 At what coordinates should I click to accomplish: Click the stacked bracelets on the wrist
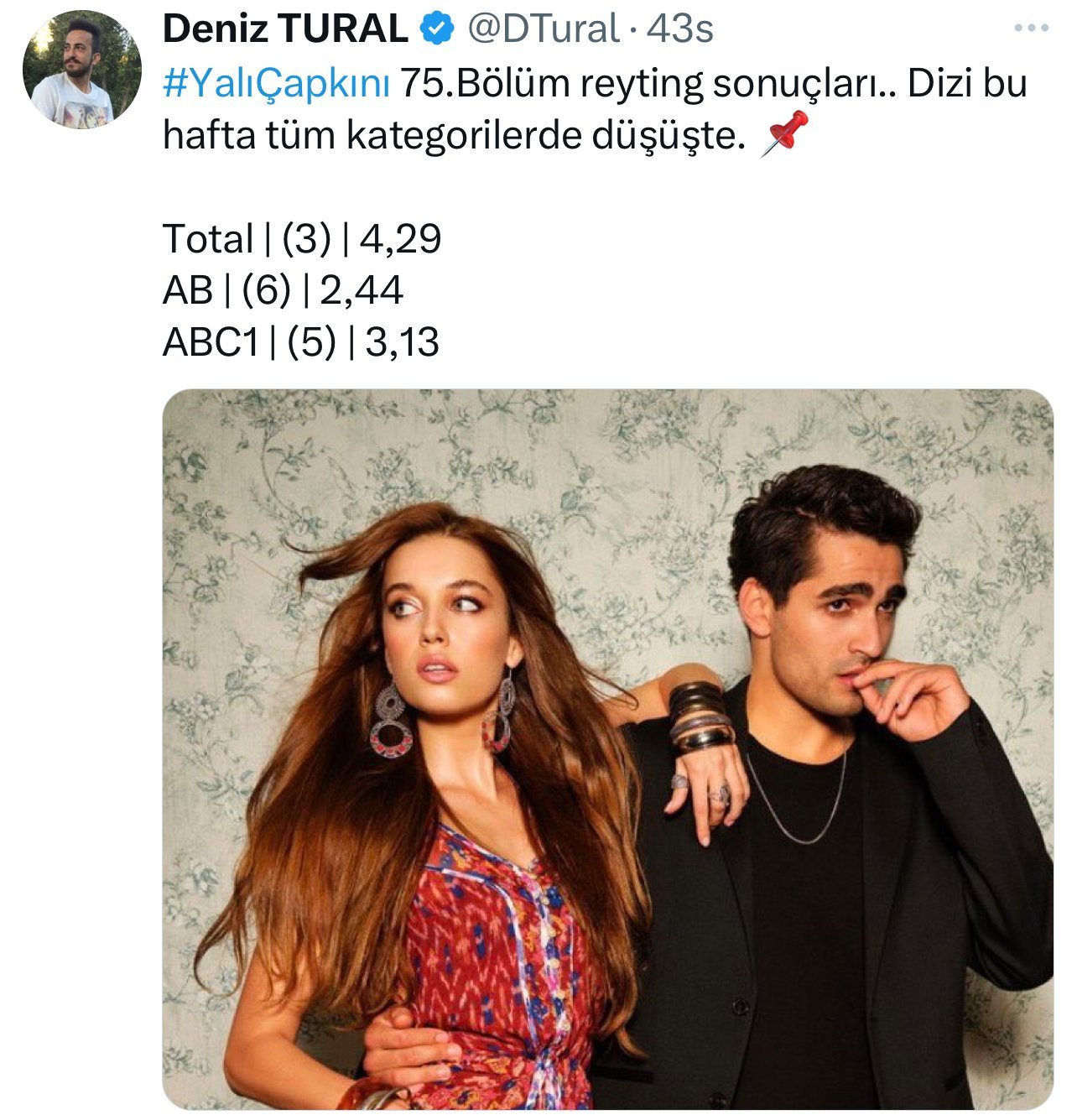(x=700, y=717)
